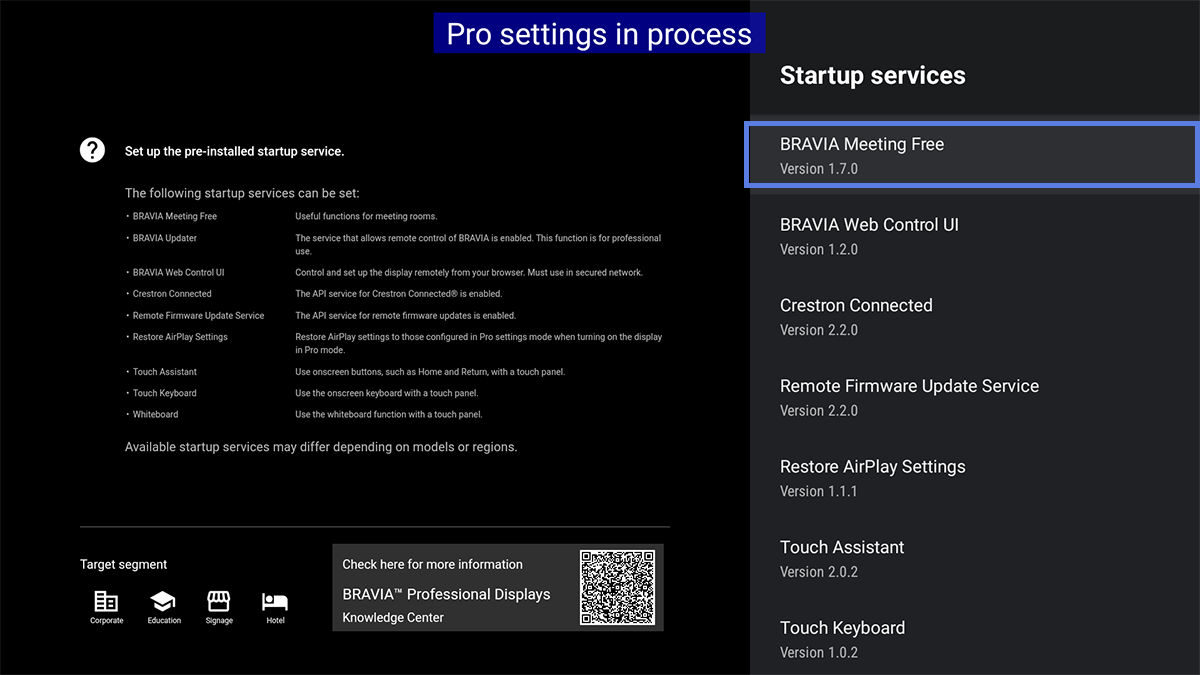Viewport: 1200px width, 675px height.
Task: Open BRAVIA Web Control UI service
Action: [971, 236]
